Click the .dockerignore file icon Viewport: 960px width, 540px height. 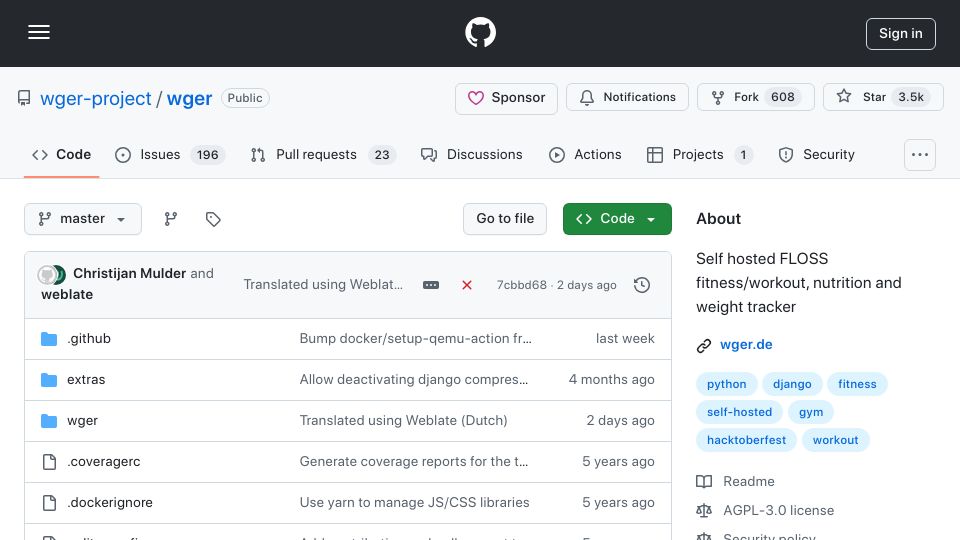click(49, 503)
